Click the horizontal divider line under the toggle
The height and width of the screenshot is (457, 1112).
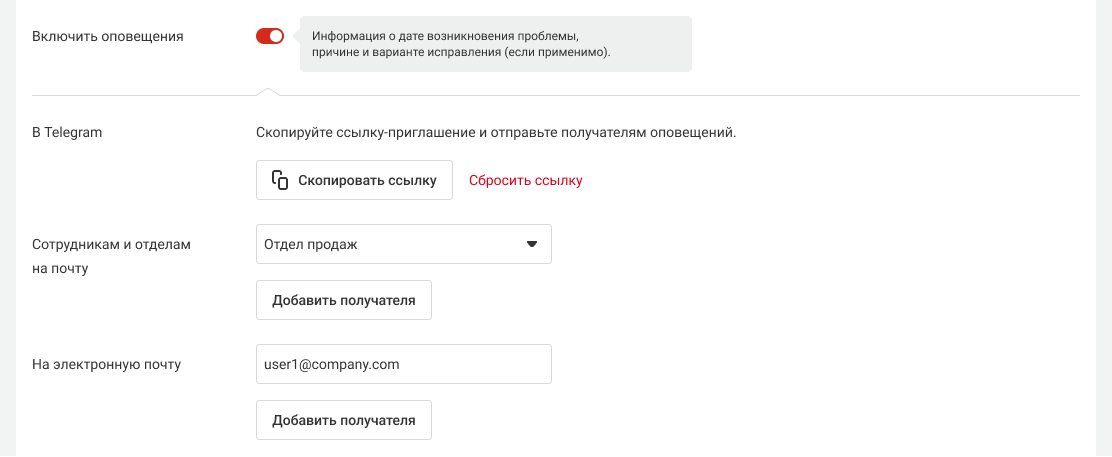pyautogui.click(x=650, y=96)
